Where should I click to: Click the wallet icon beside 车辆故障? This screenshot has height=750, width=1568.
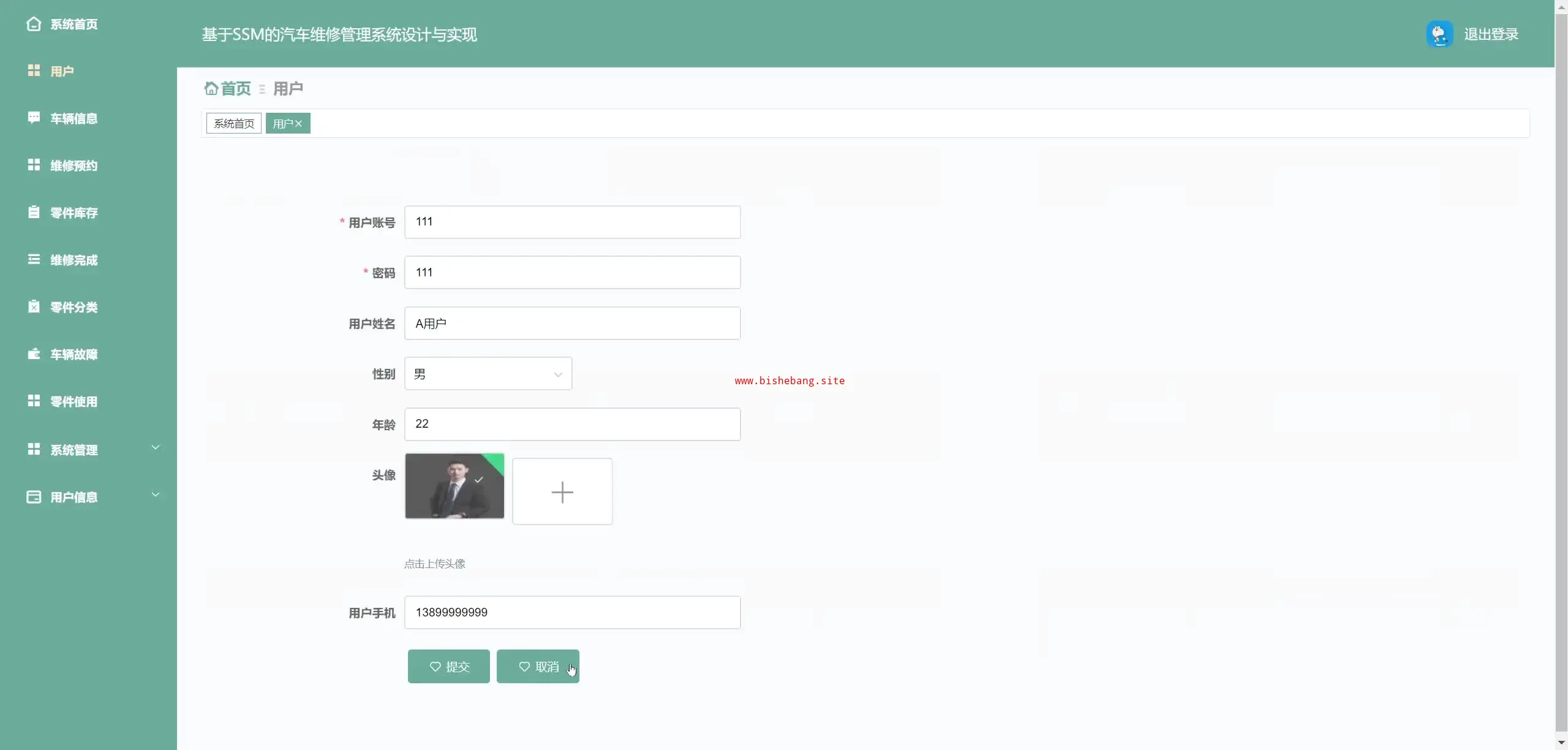tap(34, 354)
